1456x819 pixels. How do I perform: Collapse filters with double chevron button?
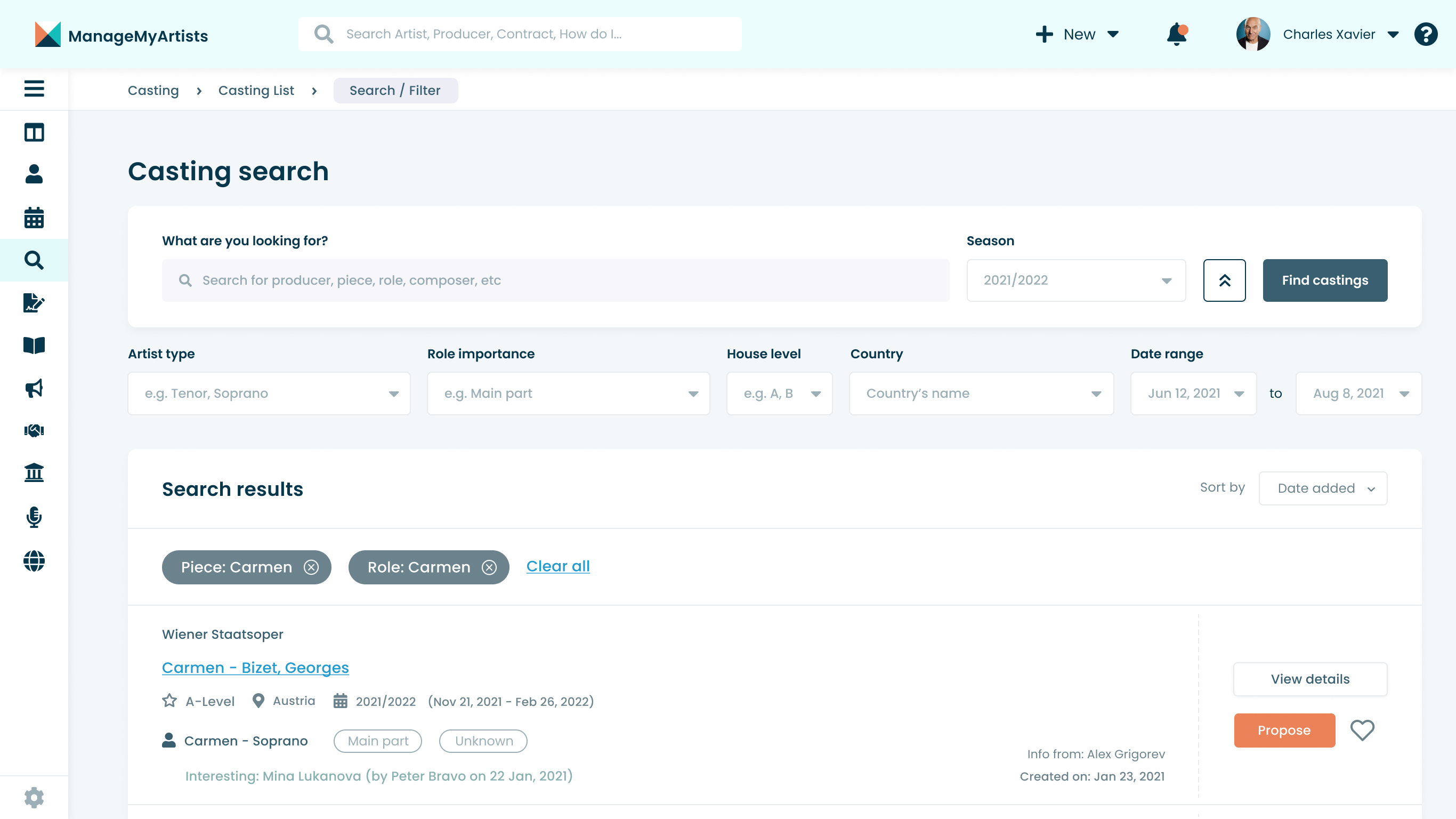(x=1224, y=280)
